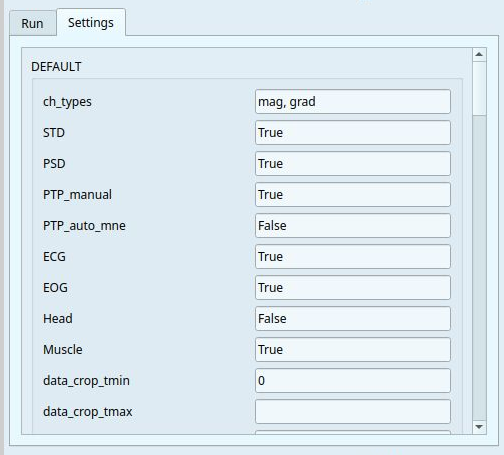Click the Muscle label
This screenshot has width=504, height=455.
63,350
